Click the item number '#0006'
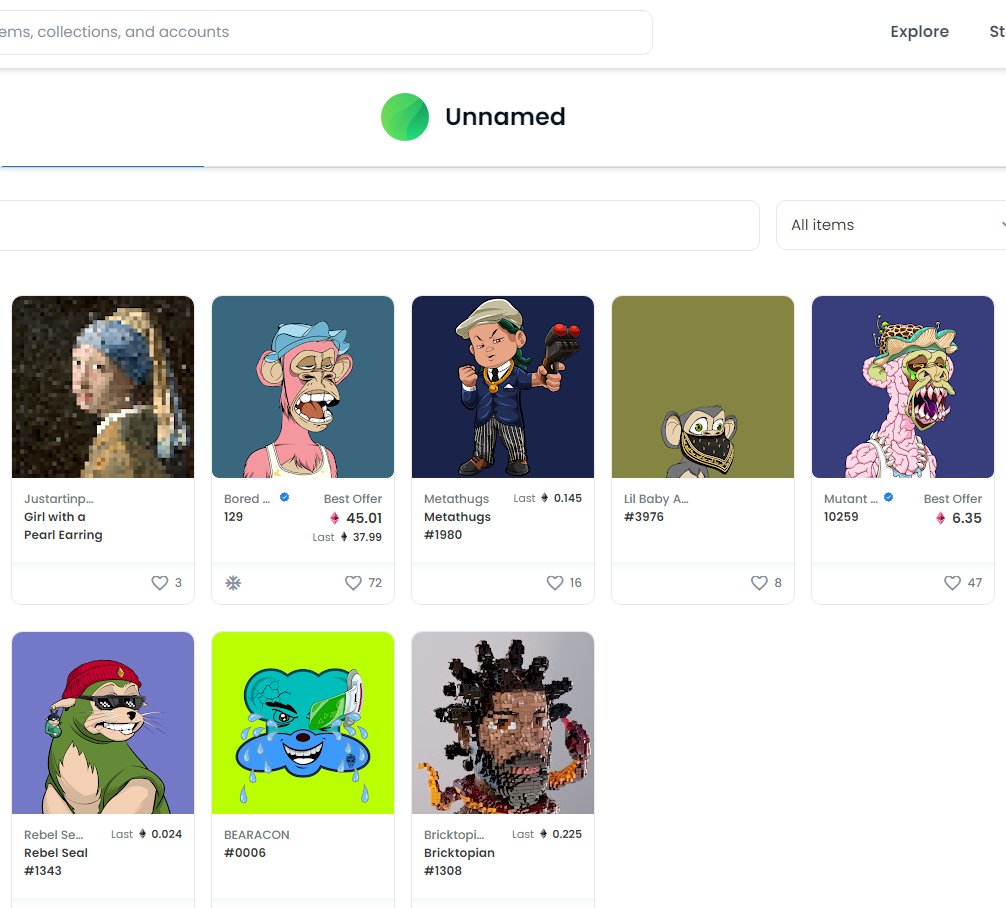This screenshot has height=908, width=1006. [244, 853]
